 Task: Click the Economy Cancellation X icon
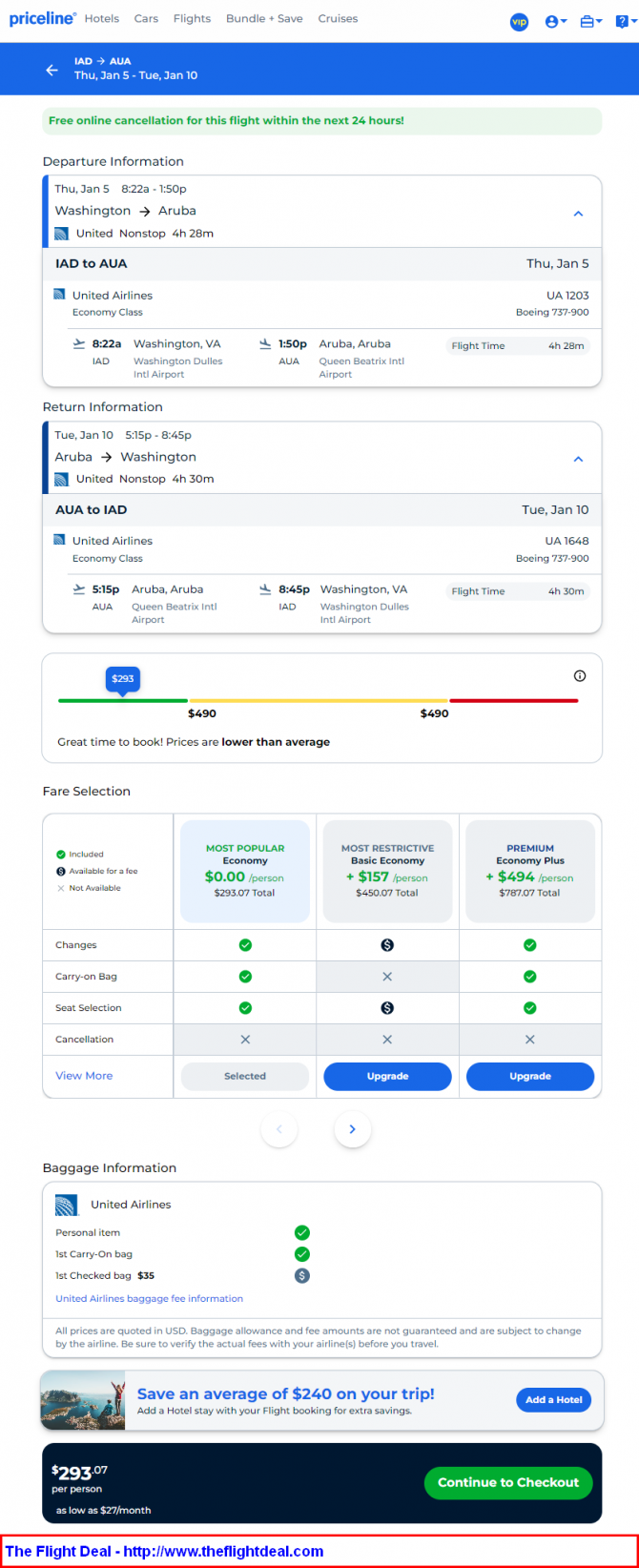(245, 1040)
